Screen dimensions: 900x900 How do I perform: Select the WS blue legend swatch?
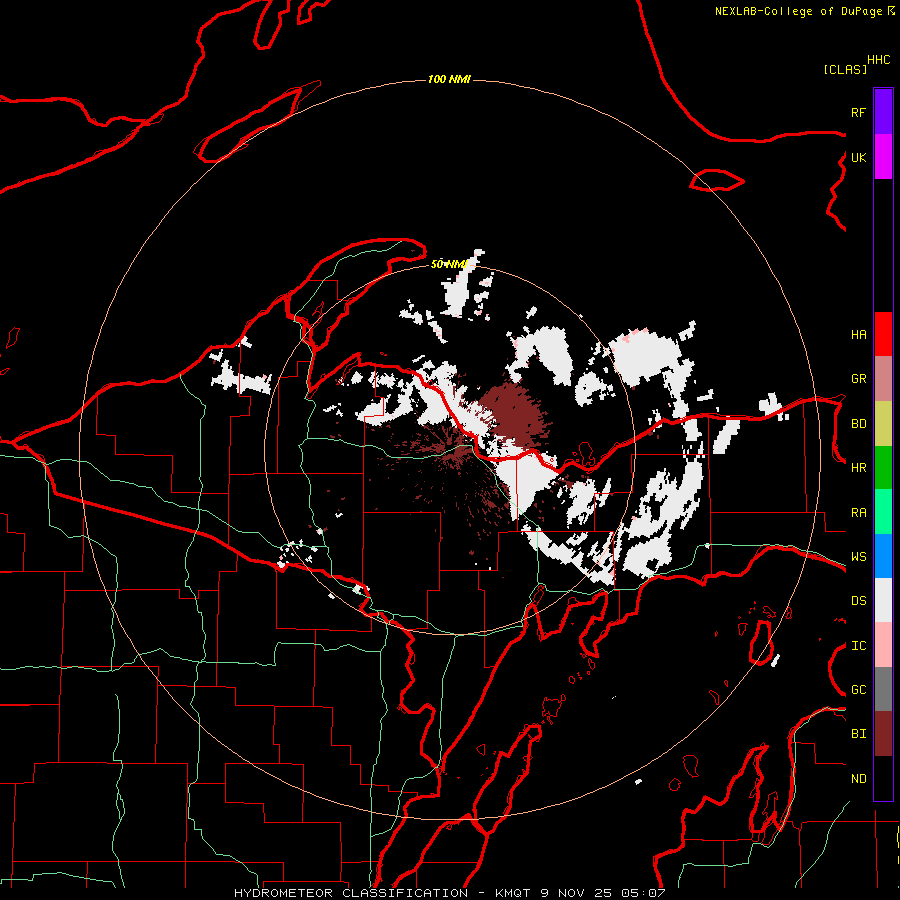(883, 556)
